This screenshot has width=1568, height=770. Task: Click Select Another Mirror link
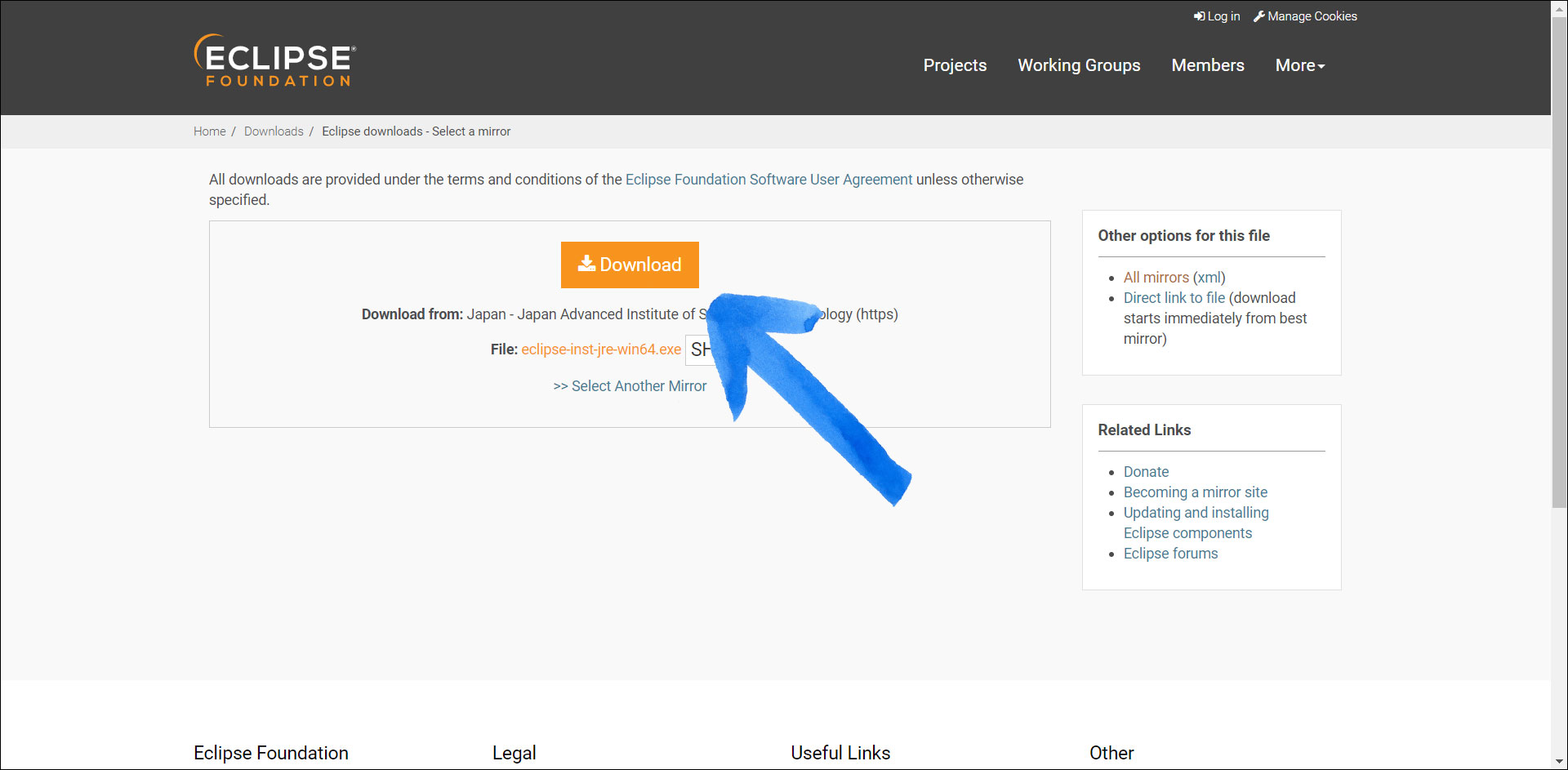[630, 386]
